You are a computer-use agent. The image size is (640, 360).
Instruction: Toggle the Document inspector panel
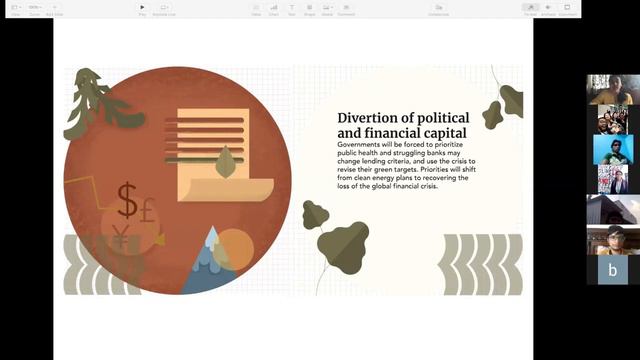coord(568,9)
